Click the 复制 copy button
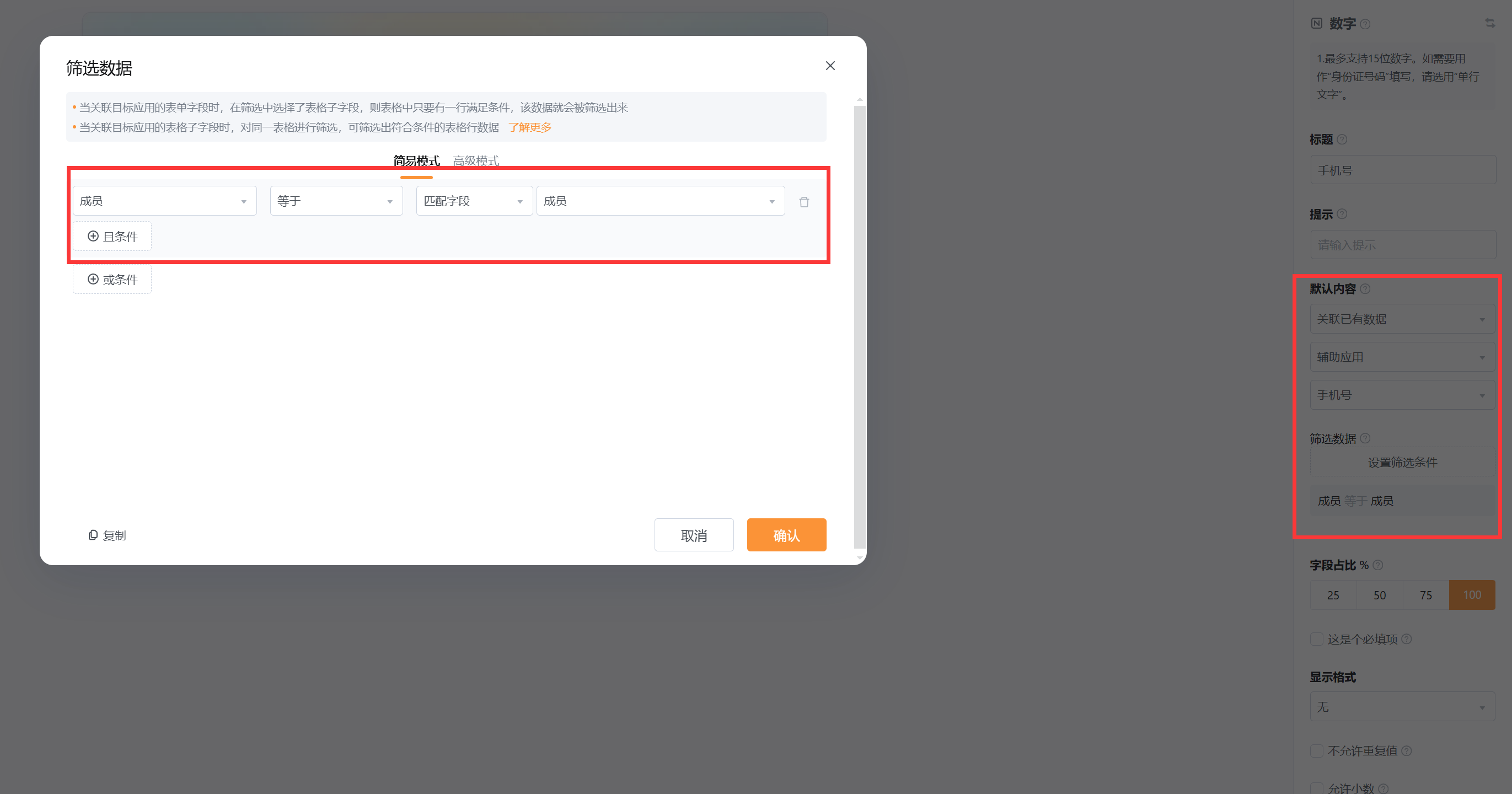 point(108,535)
